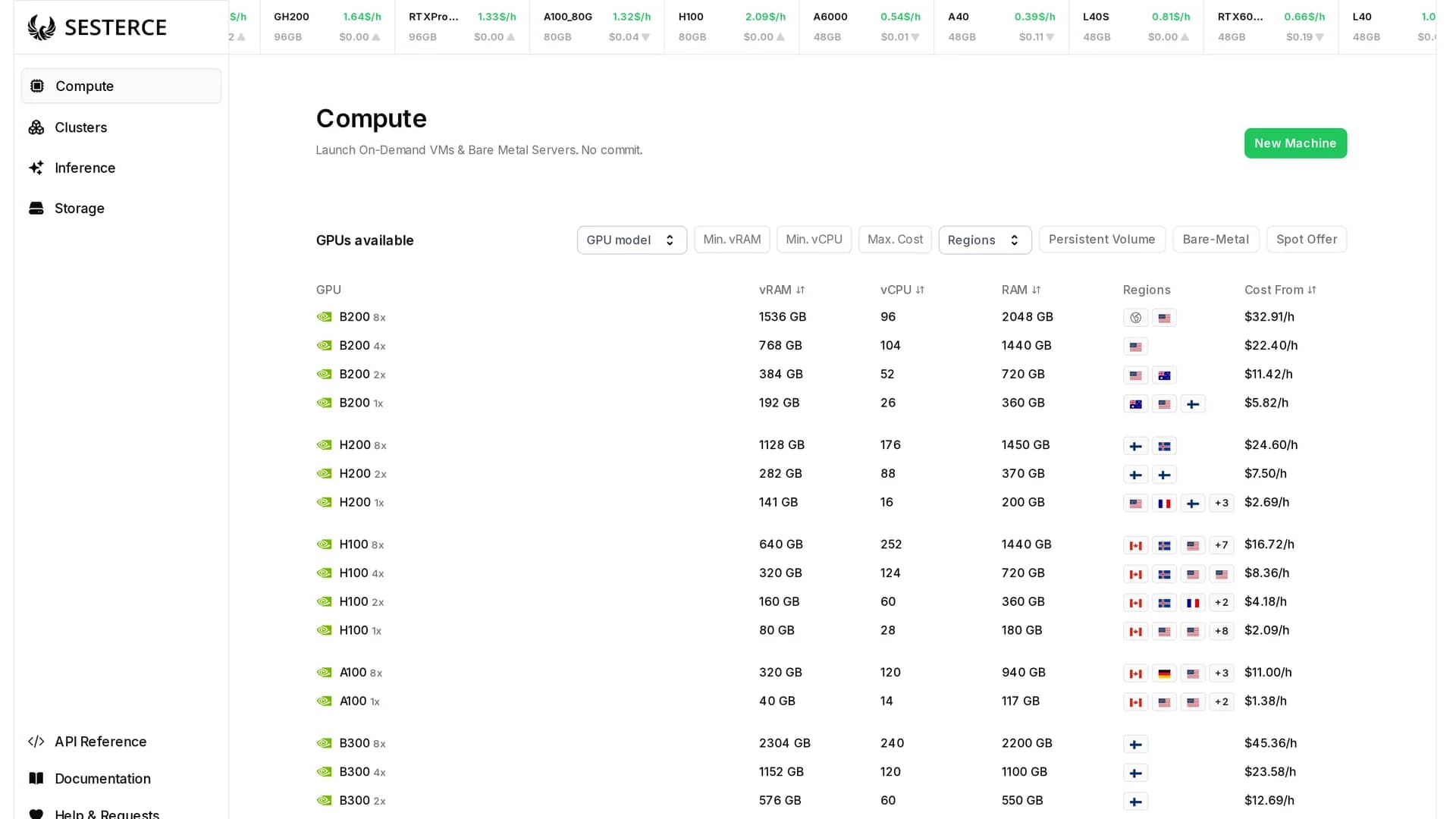The image size is (1456, 819).
Task: Select the H100 2x GPU row
Action: 831,602
